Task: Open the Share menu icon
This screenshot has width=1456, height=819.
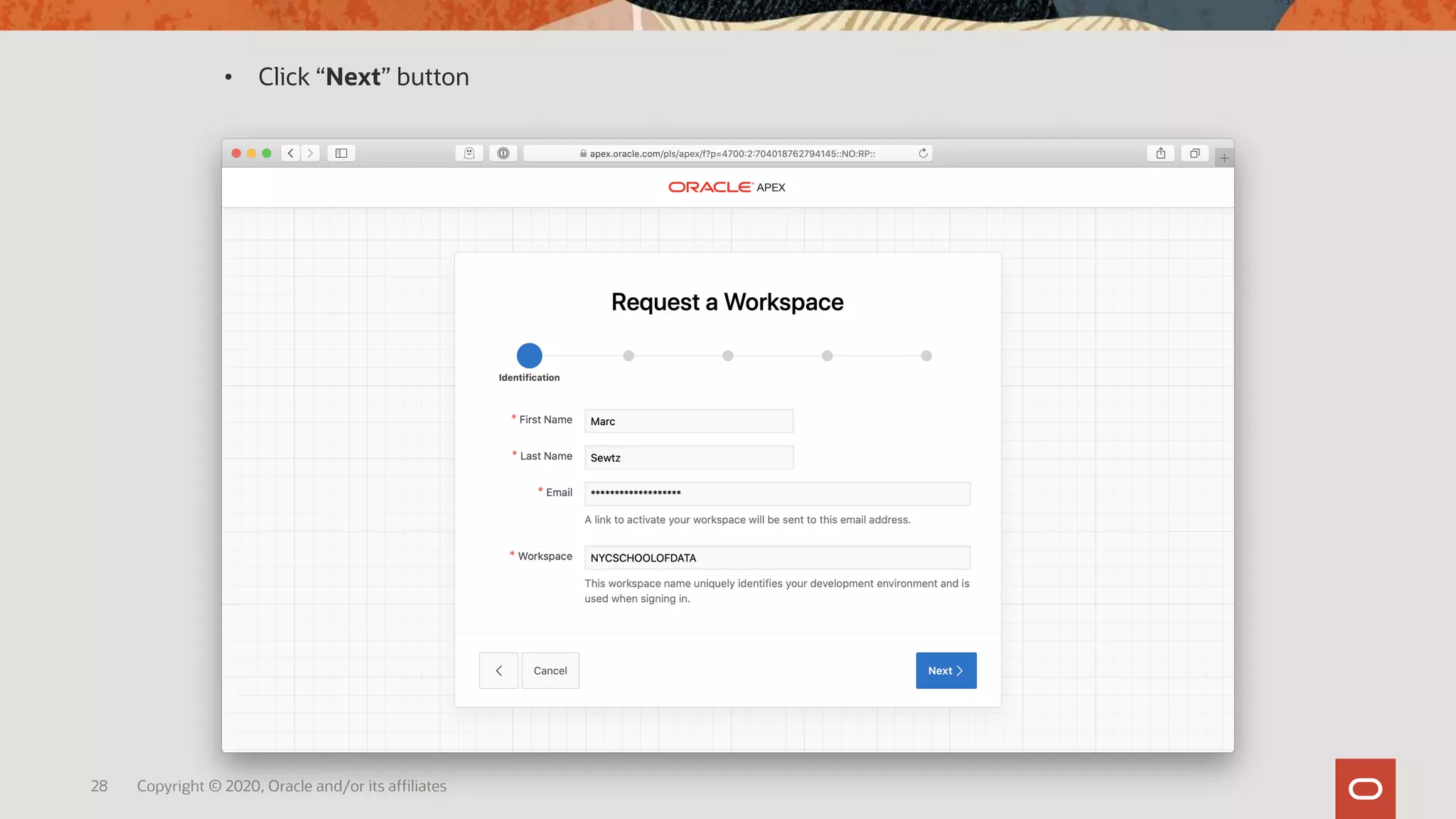Action: [1160, 153]
